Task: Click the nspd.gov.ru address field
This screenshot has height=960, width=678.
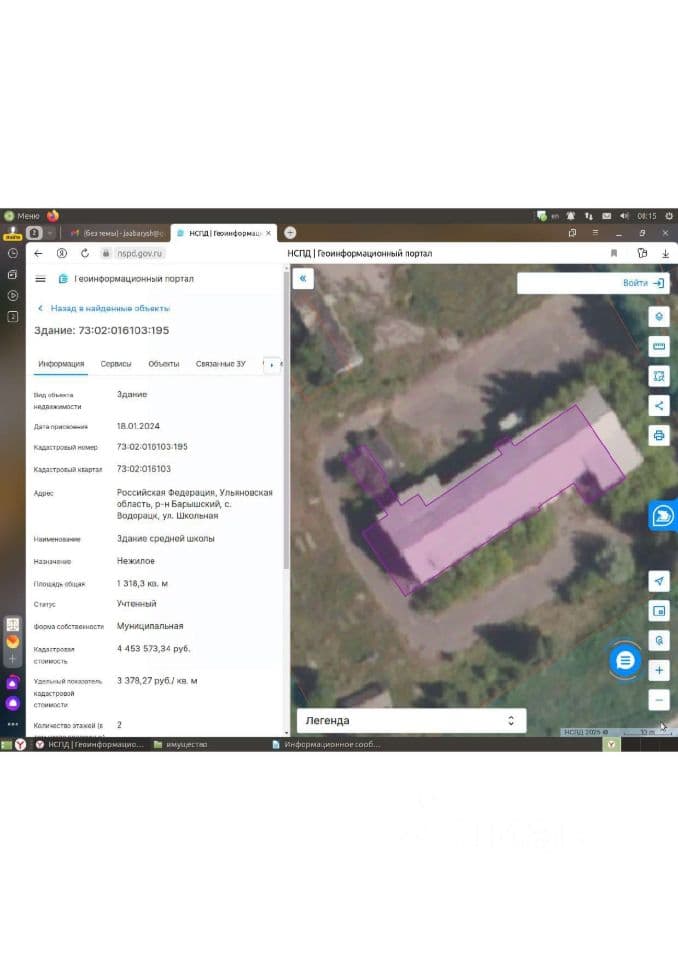Action: point(140,253)
